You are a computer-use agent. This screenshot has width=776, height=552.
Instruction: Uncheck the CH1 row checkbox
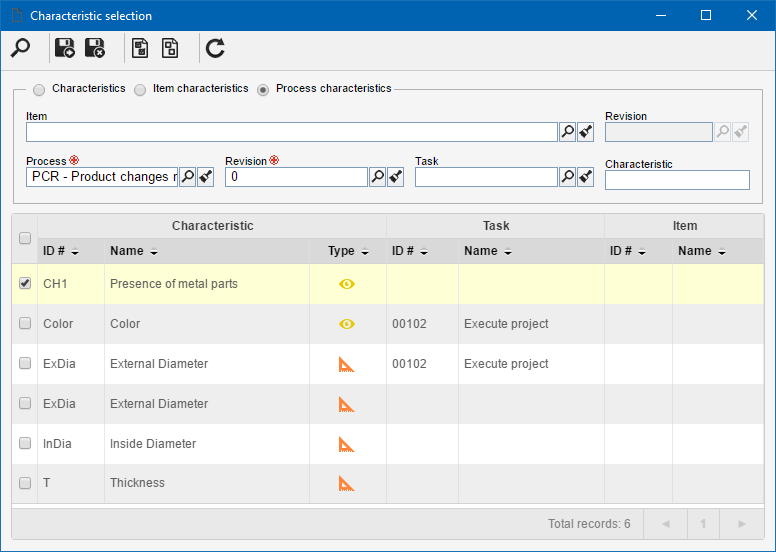(25, 283)
